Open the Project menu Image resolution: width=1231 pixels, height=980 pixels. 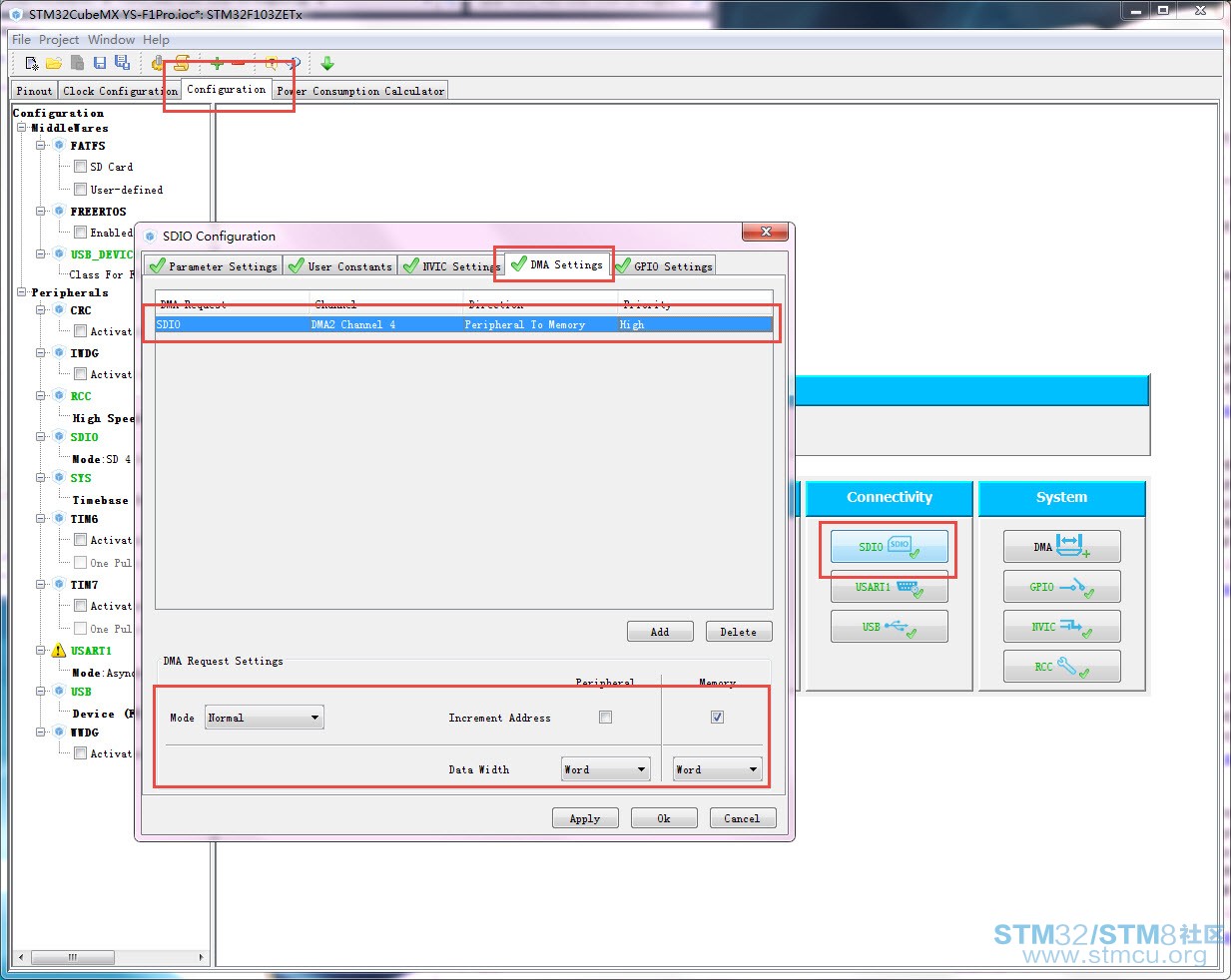tap(59, 40)
